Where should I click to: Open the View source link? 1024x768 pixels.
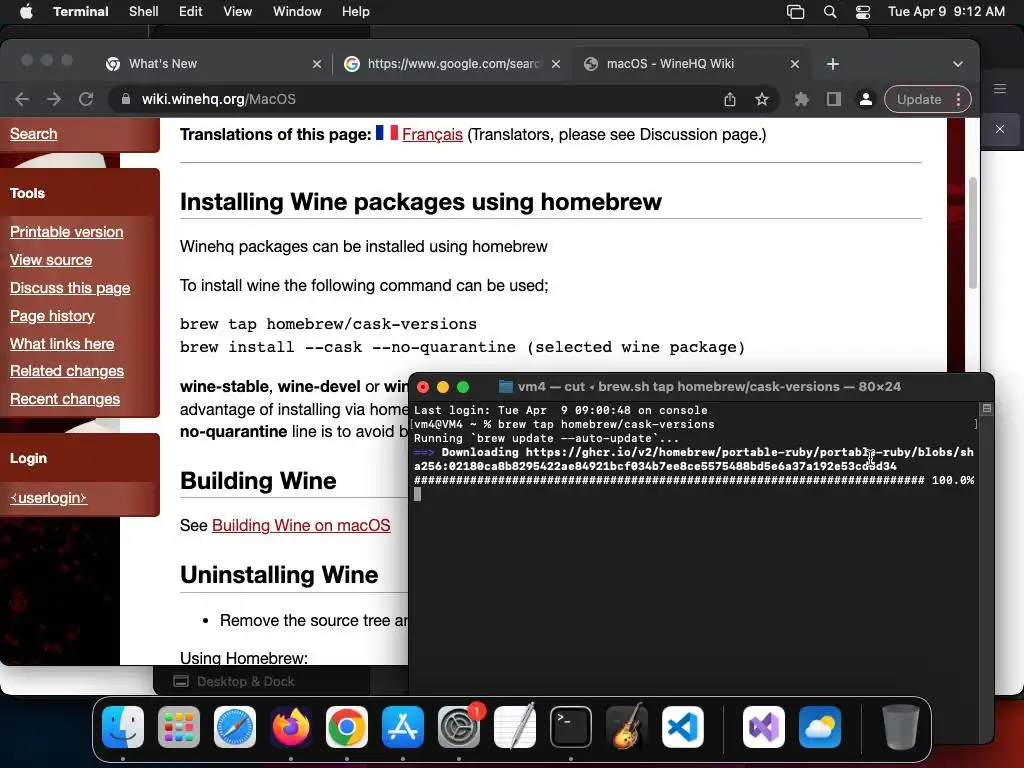tap(51, 260)
